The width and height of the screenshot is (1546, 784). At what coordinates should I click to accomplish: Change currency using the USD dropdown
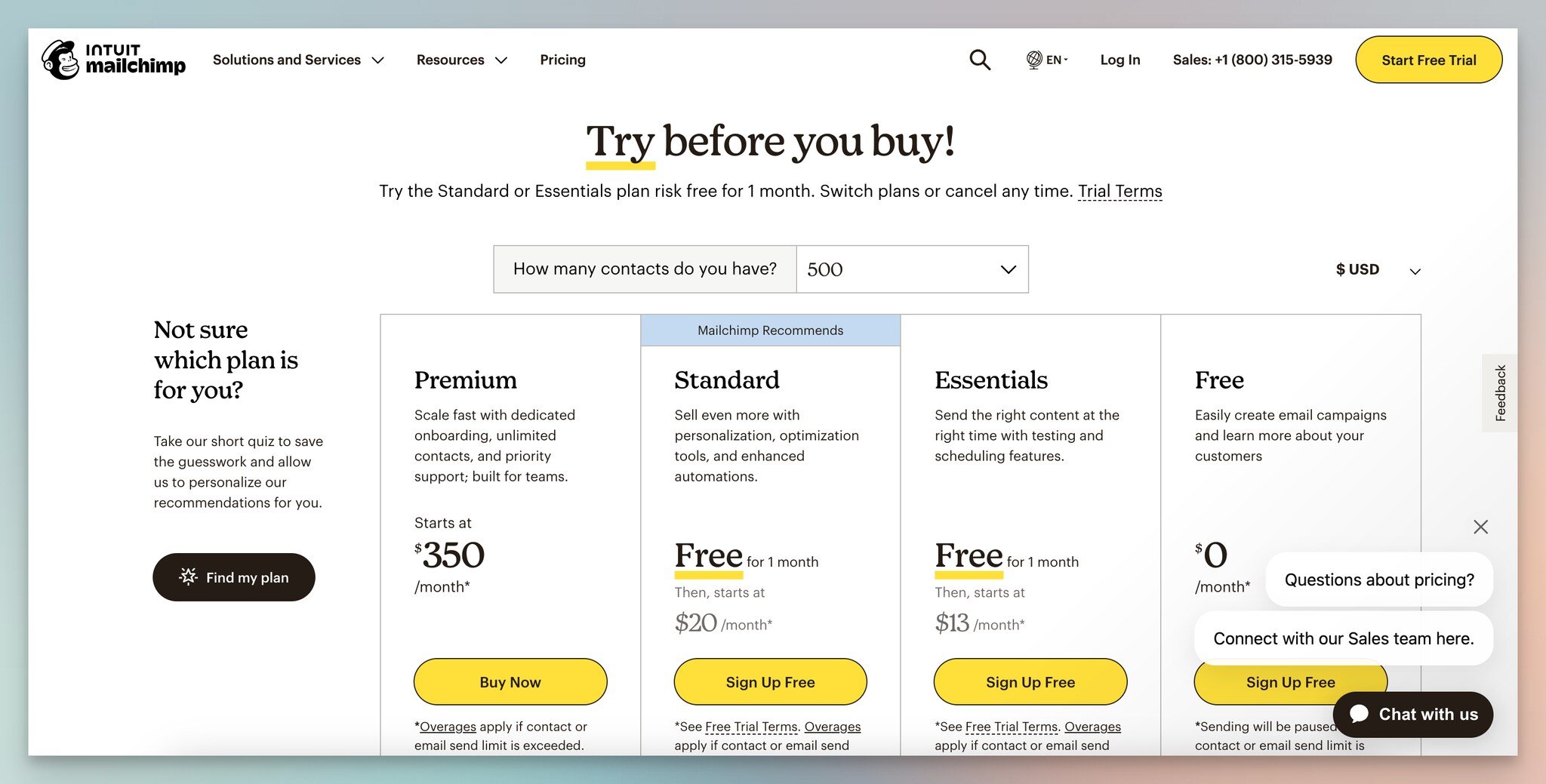[x=1377, y=269]
